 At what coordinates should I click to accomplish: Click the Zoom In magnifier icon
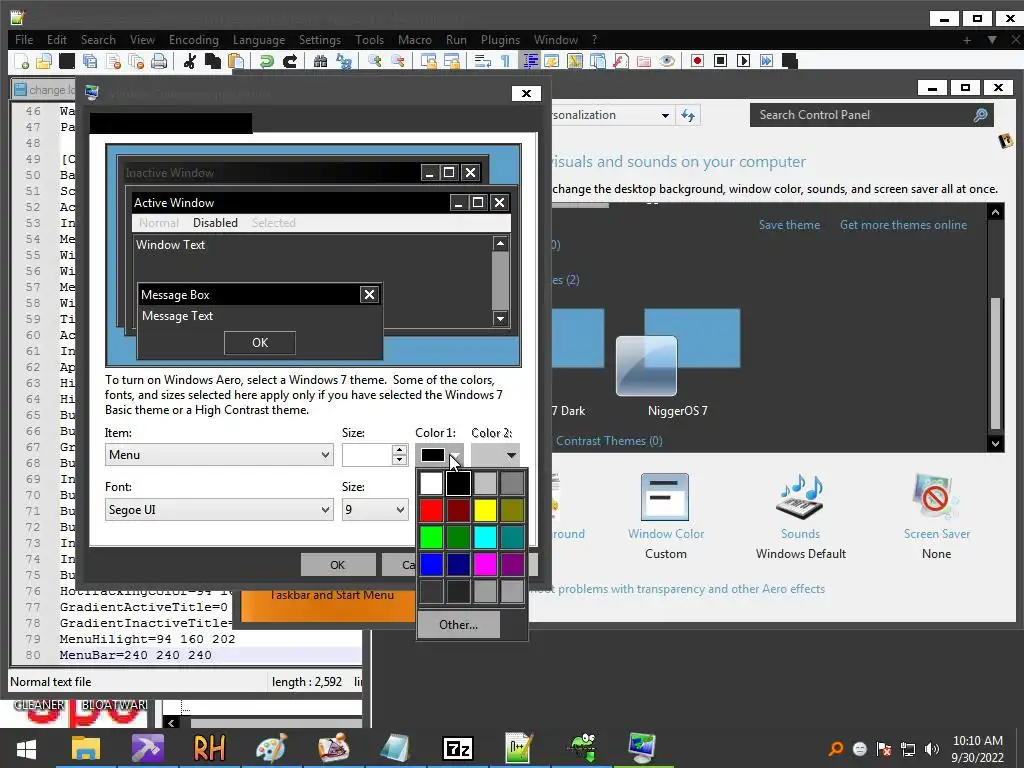click(x=374, y=61)
